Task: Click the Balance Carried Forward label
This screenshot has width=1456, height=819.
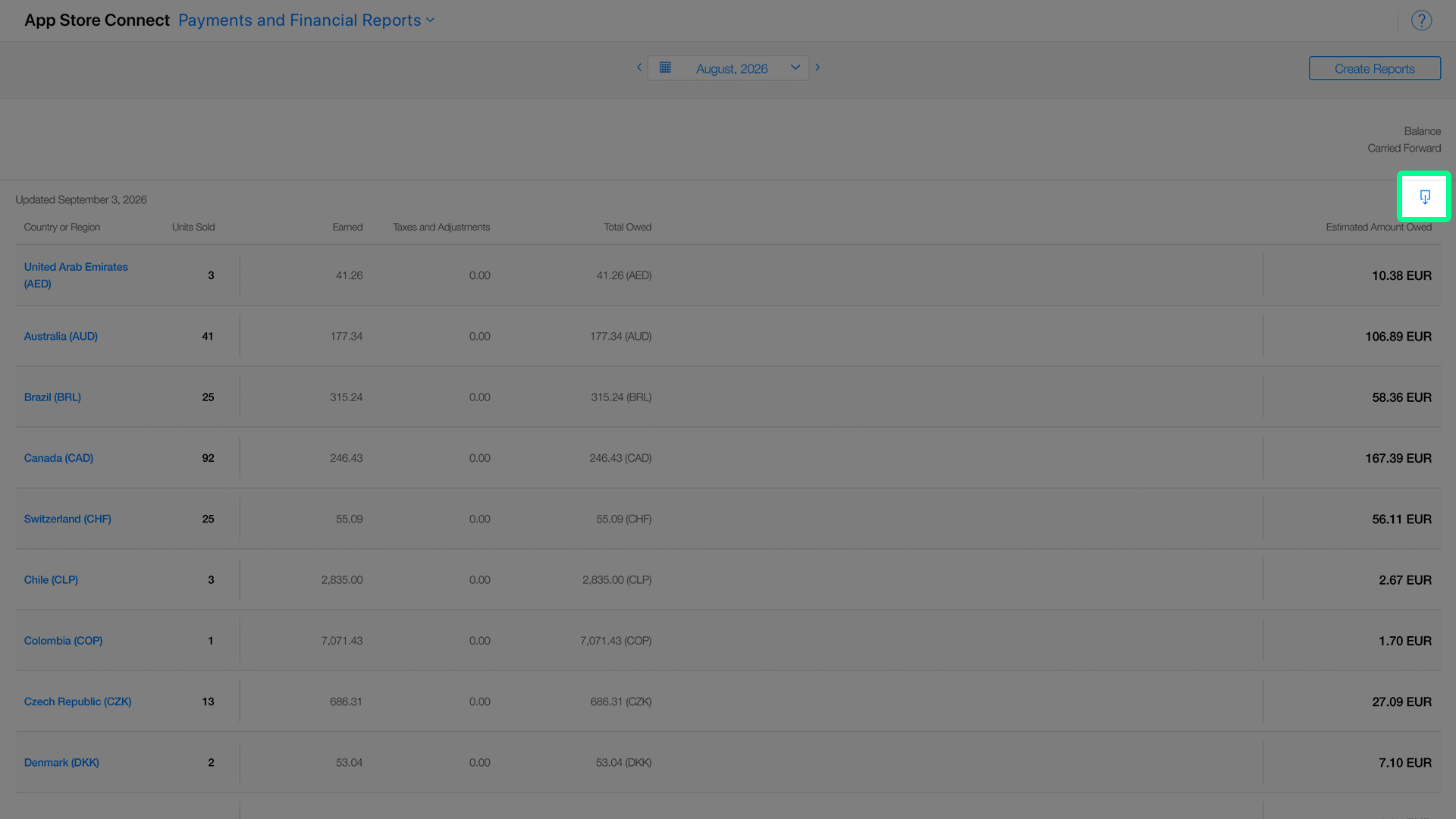Action: (1404, 140)
